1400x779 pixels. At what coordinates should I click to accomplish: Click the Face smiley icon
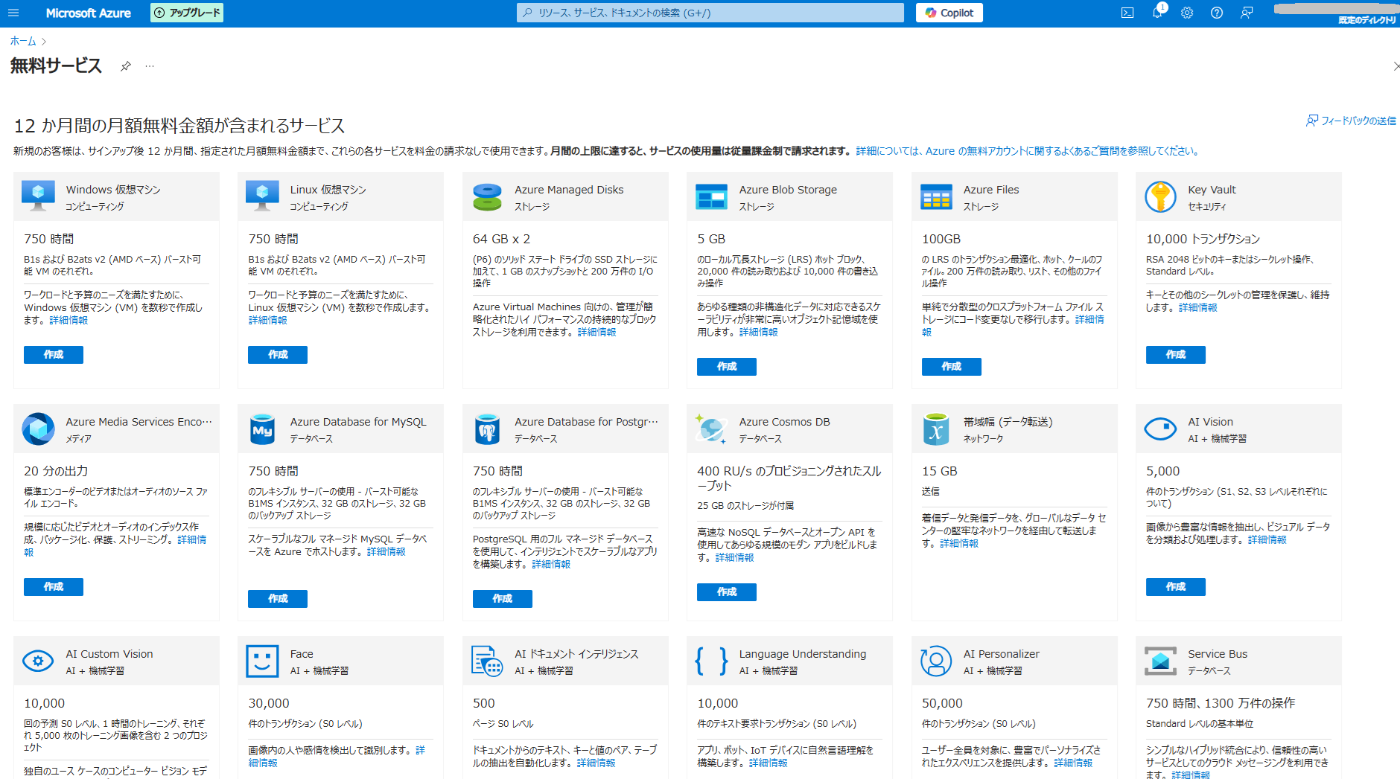click(263, 661)
